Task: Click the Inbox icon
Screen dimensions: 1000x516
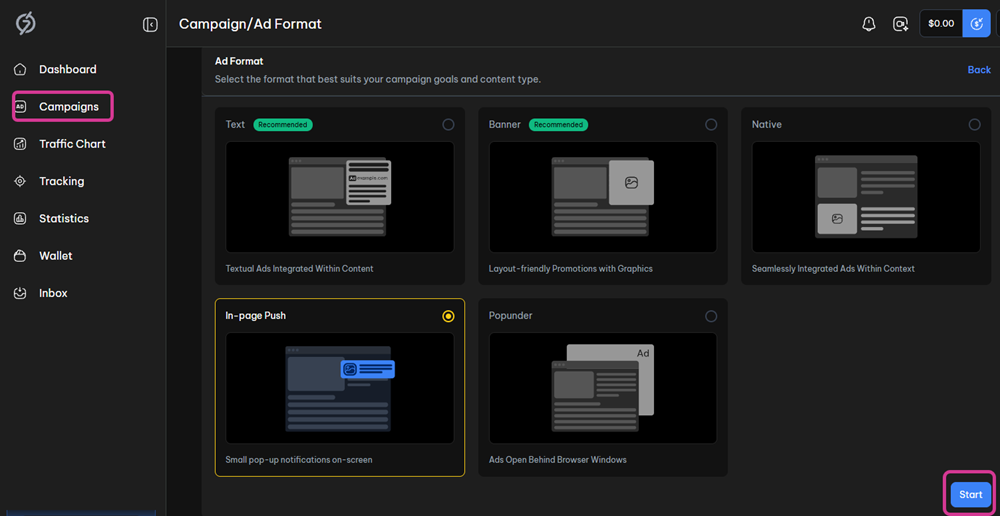Action: pos(20,293)
